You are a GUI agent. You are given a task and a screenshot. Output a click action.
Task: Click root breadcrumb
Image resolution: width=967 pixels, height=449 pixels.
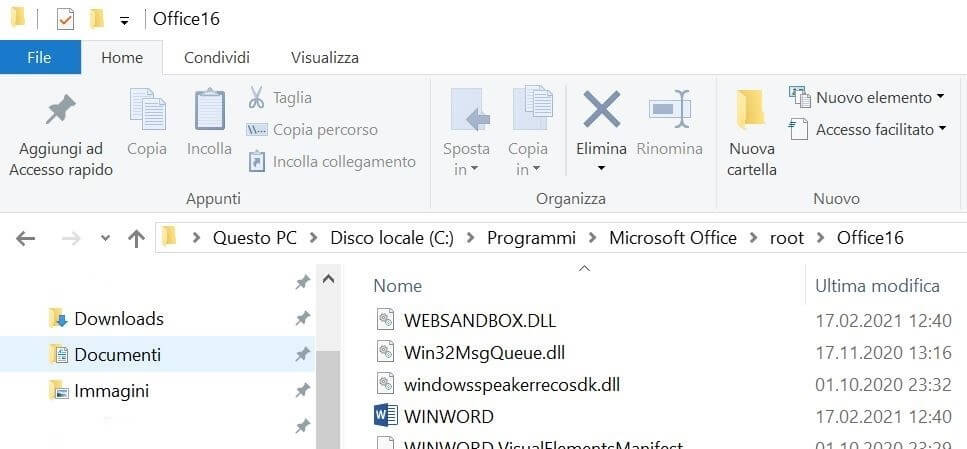click(787, 238)
